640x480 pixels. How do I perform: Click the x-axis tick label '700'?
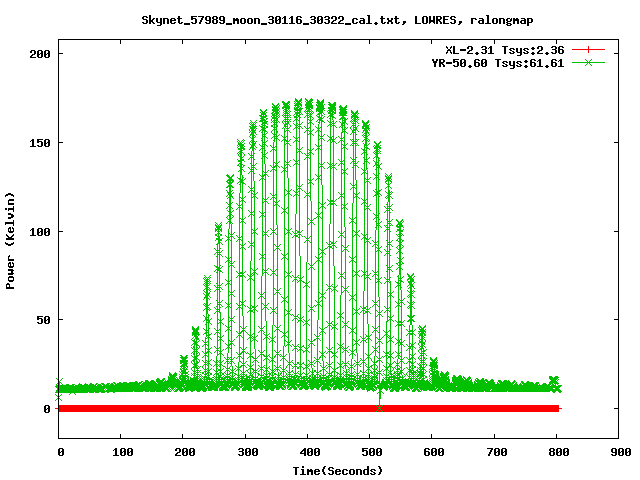click(497, 452)
